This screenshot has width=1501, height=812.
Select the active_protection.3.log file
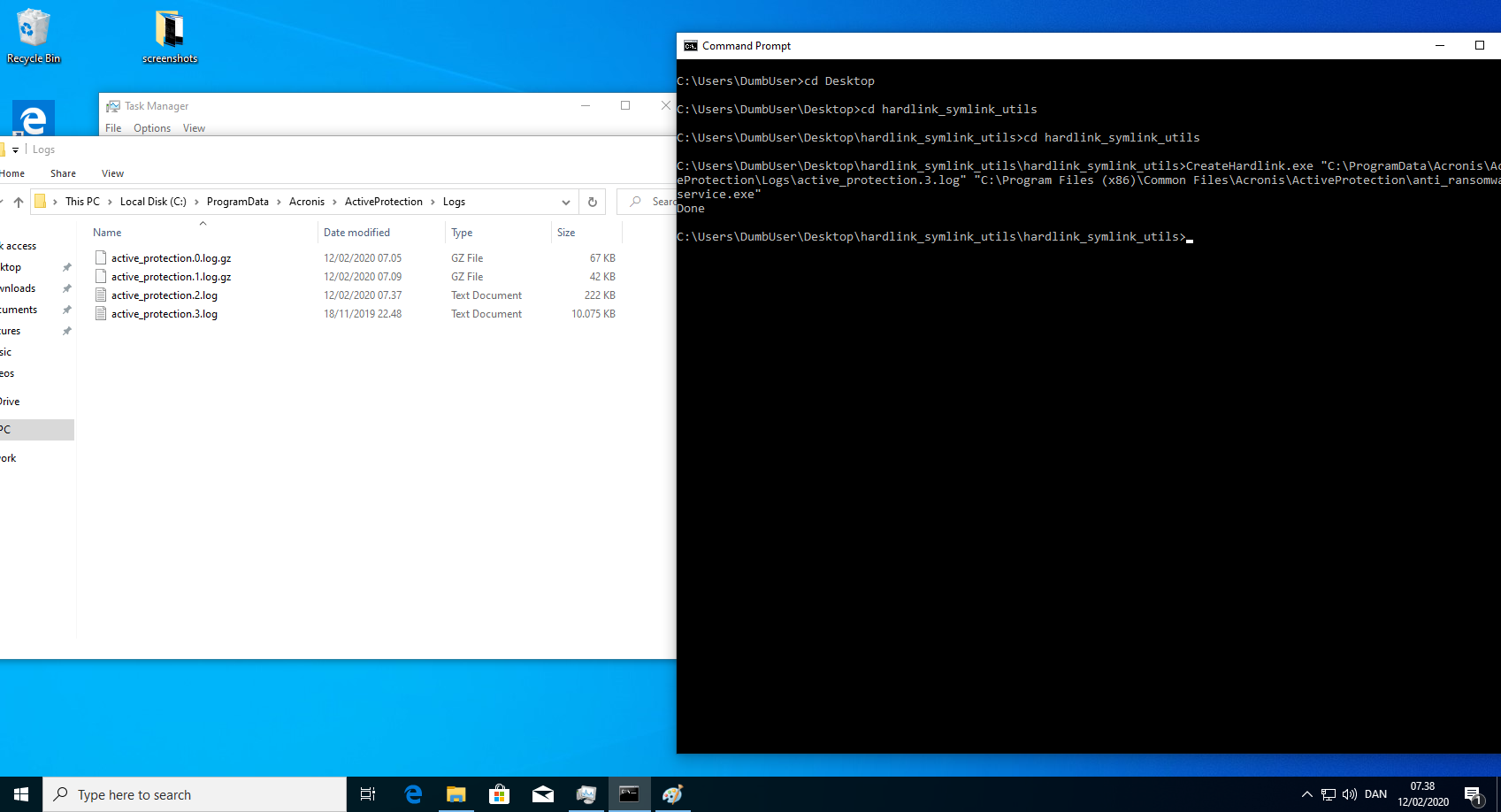pos(165,314)
